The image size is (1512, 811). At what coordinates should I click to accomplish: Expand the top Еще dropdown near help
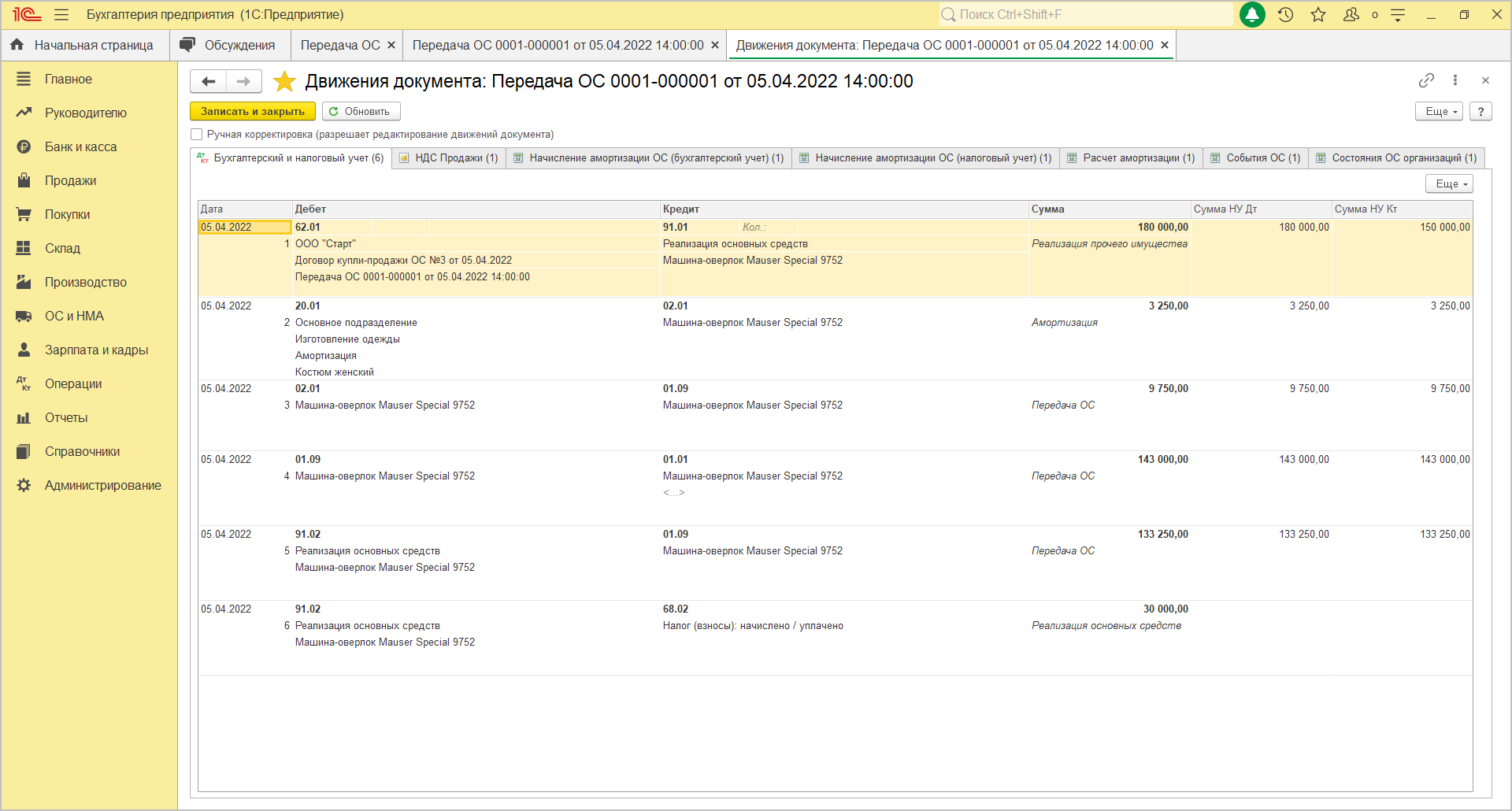click(1439, 111)
